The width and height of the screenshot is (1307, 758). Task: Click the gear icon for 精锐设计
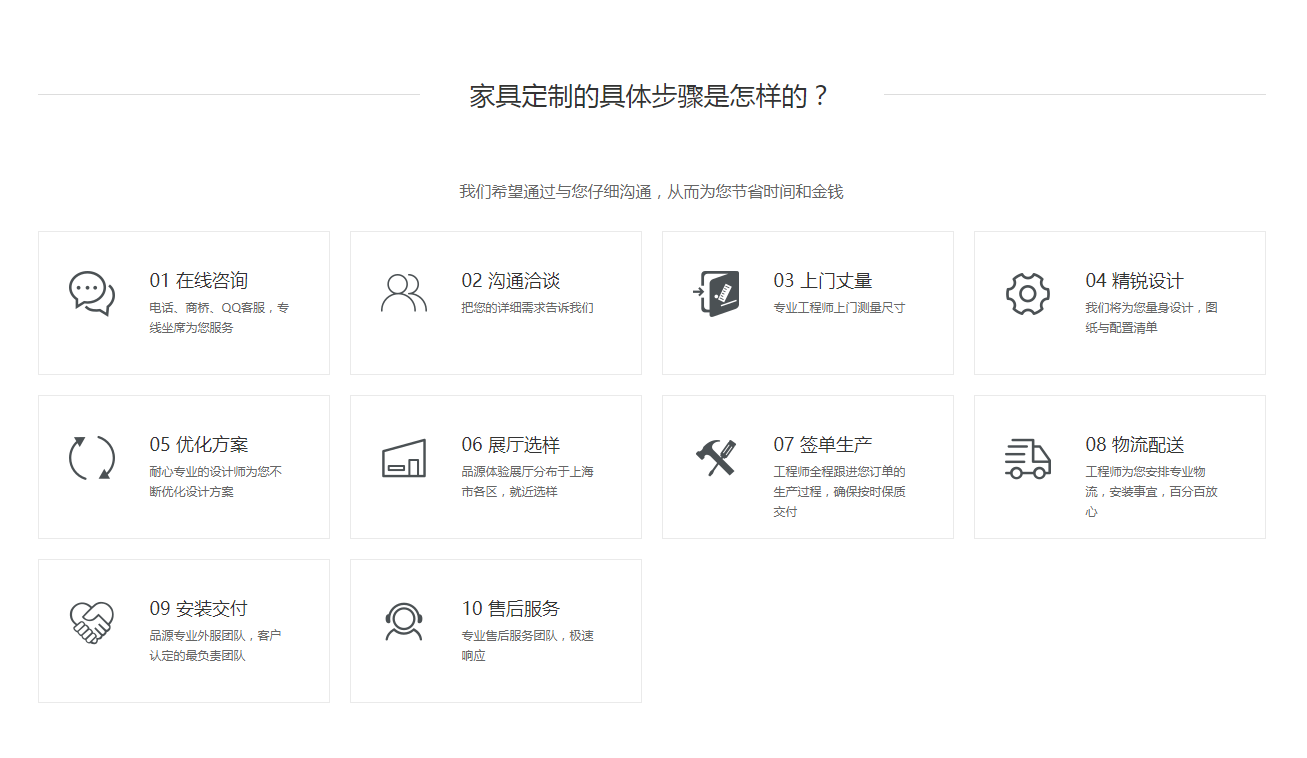[1028, 294]
